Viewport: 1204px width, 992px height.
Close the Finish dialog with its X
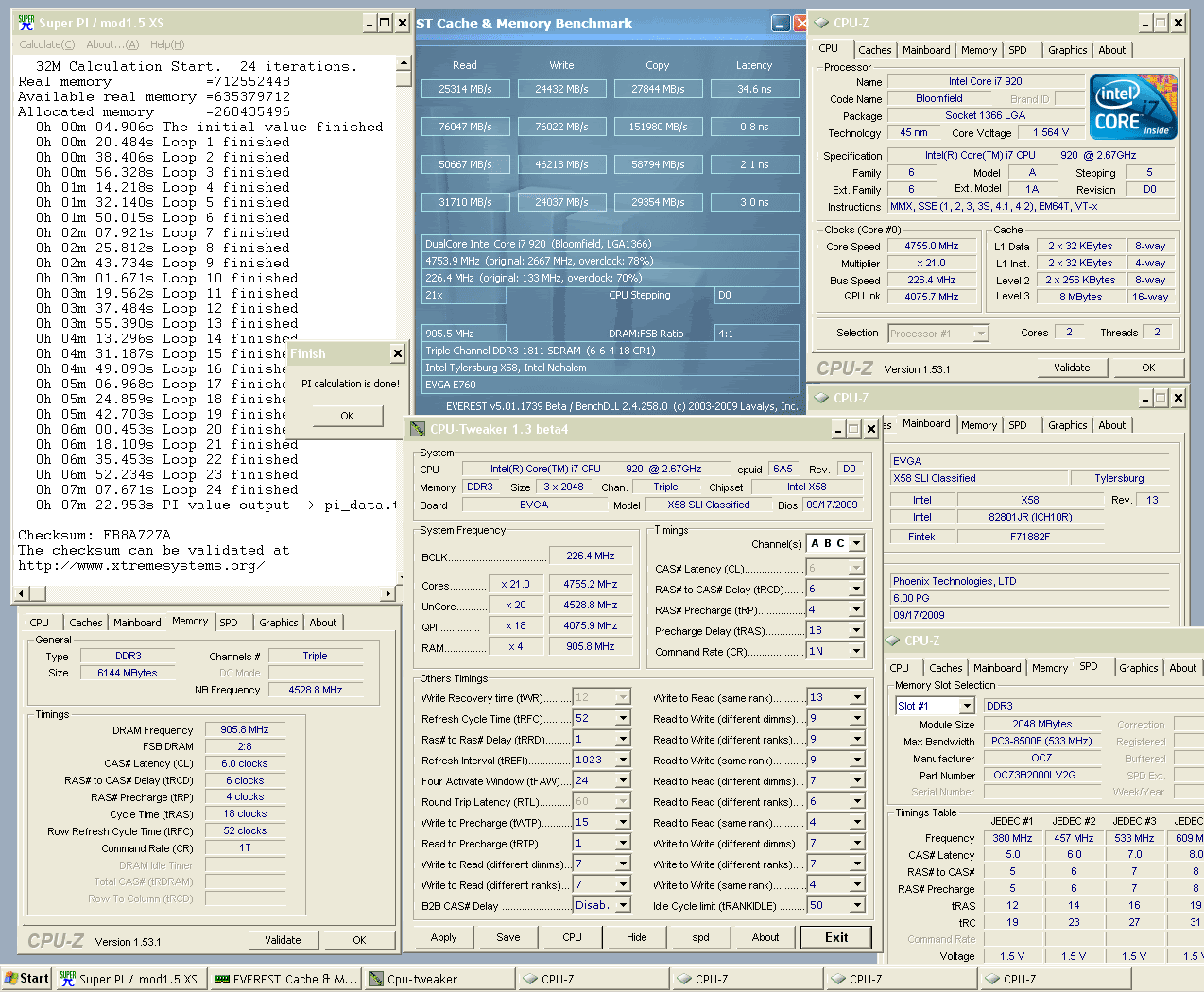coord(397,353)
